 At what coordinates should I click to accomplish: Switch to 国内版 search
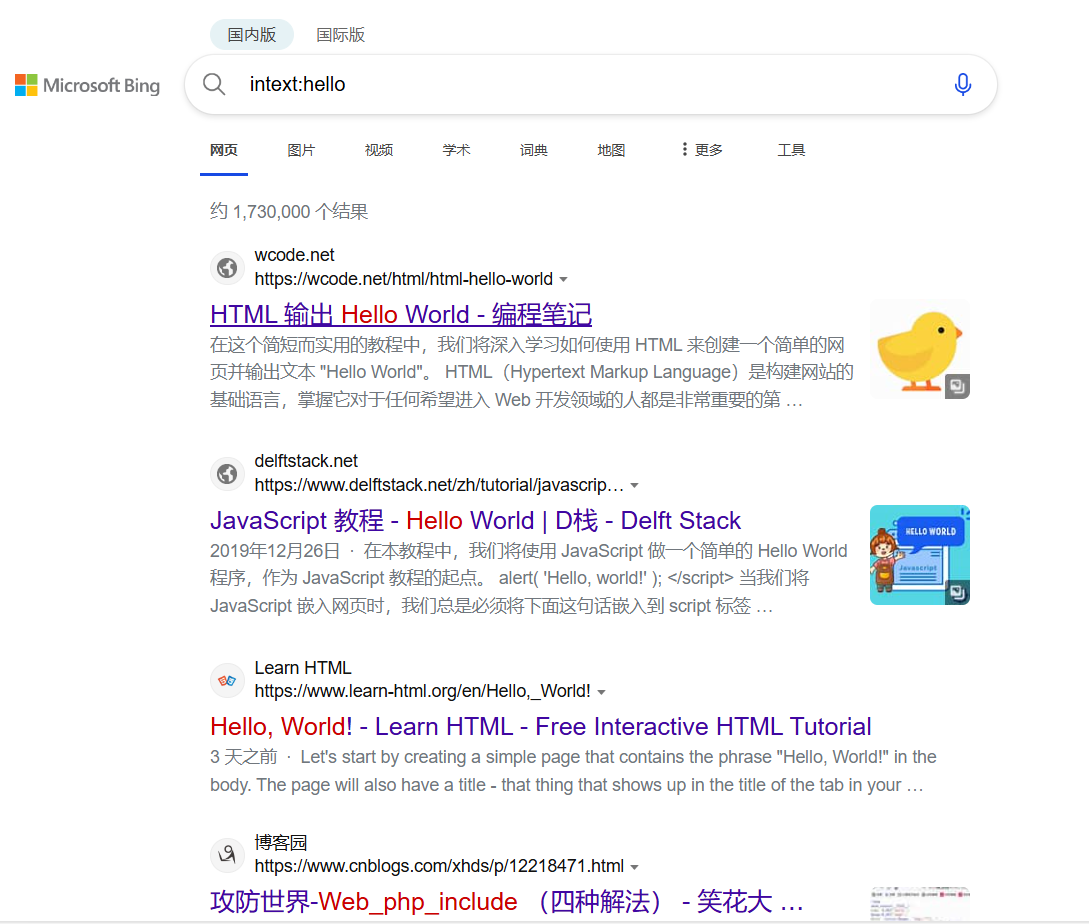(x=252, y=35)
